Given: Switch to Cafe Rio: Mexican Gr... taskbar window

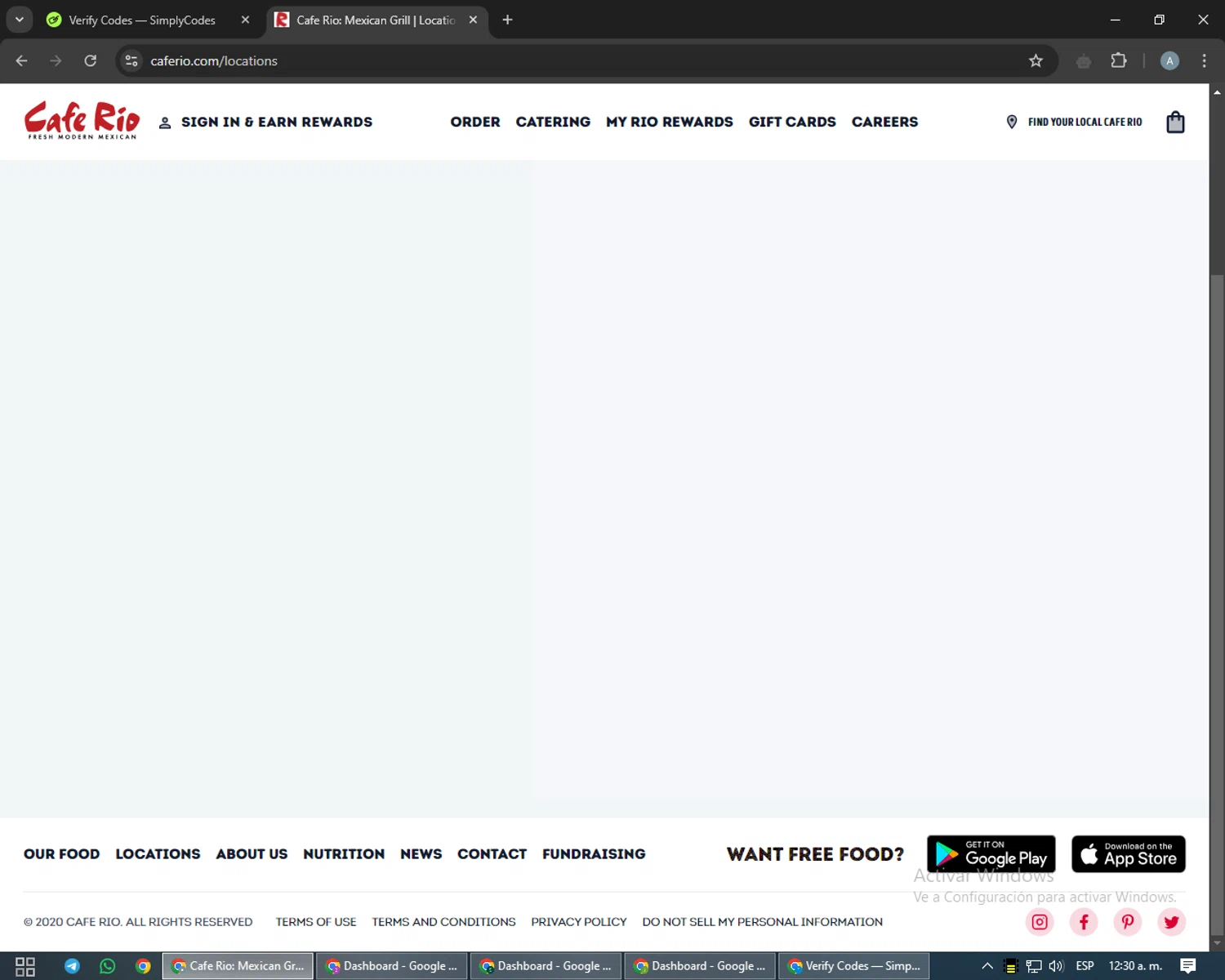Looking at the screenshot, I should pos(238,966).
